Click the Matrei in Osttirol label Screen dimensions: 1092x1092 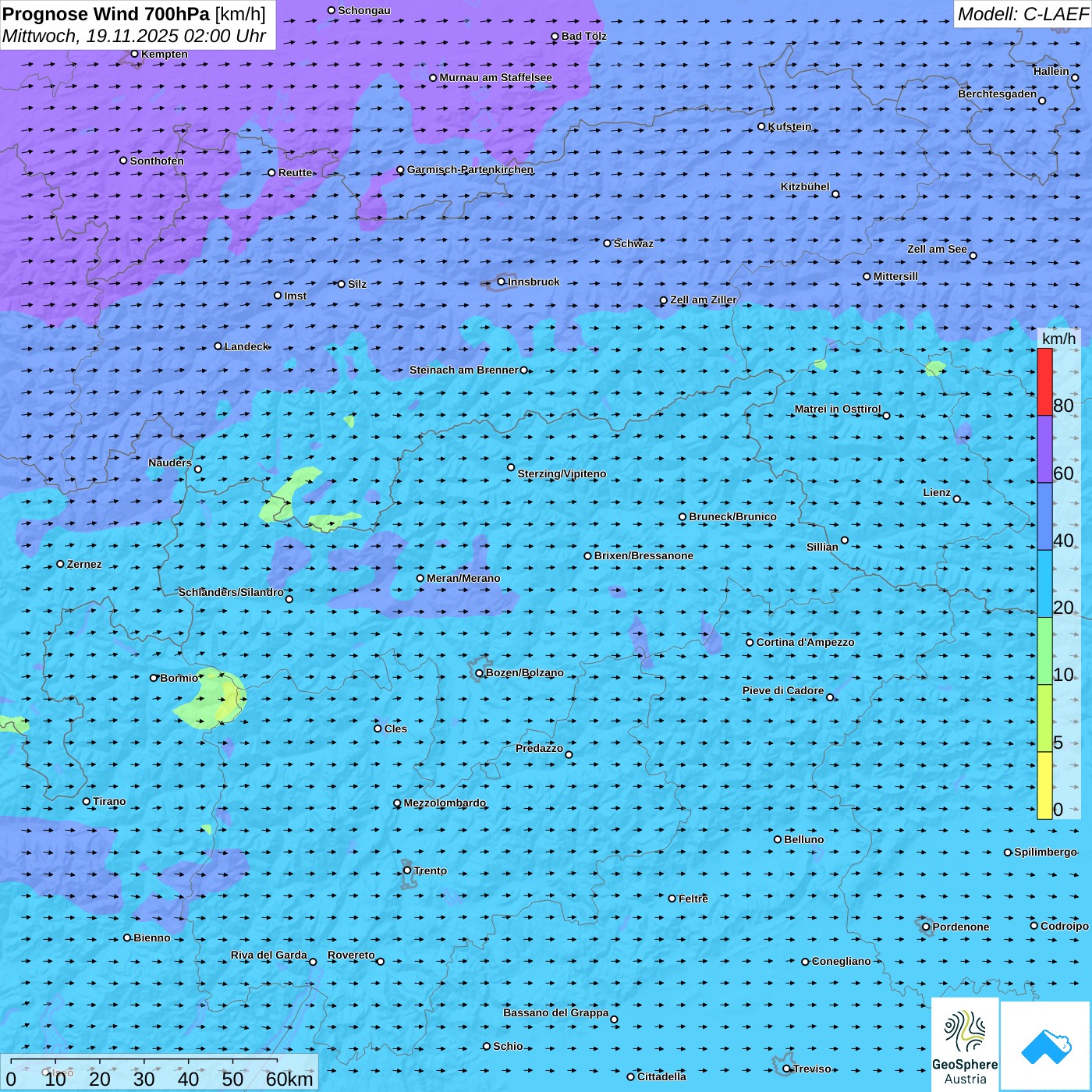838,409
